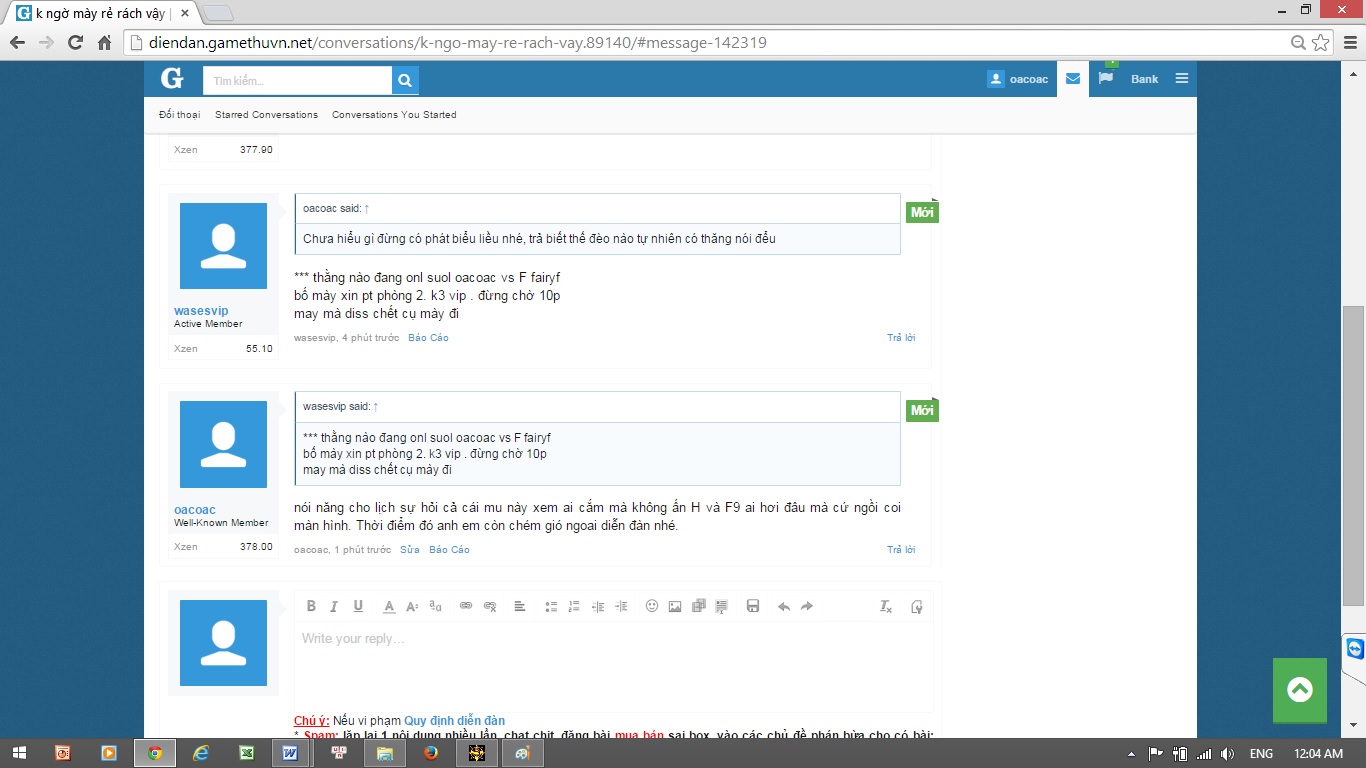Open the font family dropdown
The height and width of the screenshot is (768, 1366).
[435, 606]
